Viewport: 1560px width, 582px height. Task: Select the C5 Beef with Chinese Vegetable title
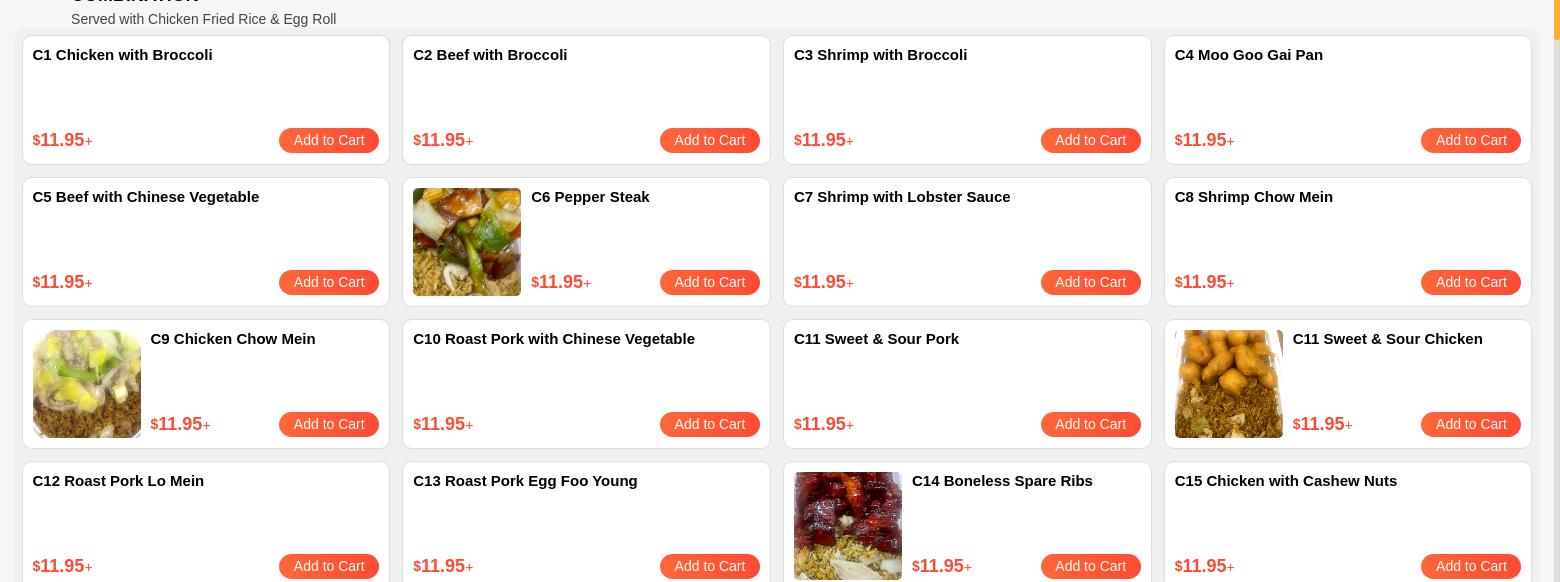[146, 197]
